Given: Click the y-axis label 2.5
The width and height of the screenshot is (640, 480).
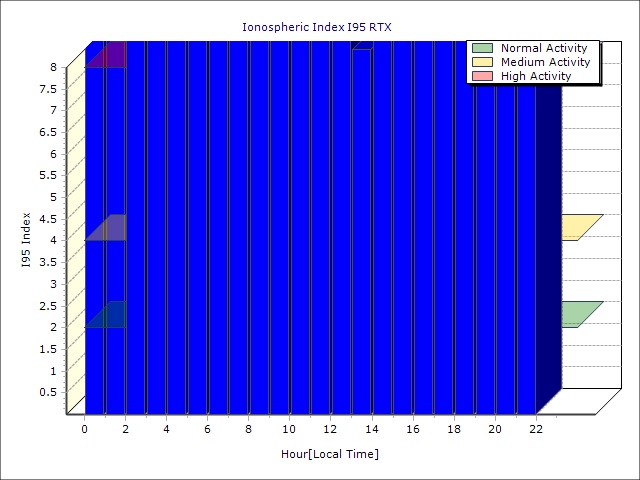Looking at the screenshot, I should [x=48, y=306].
